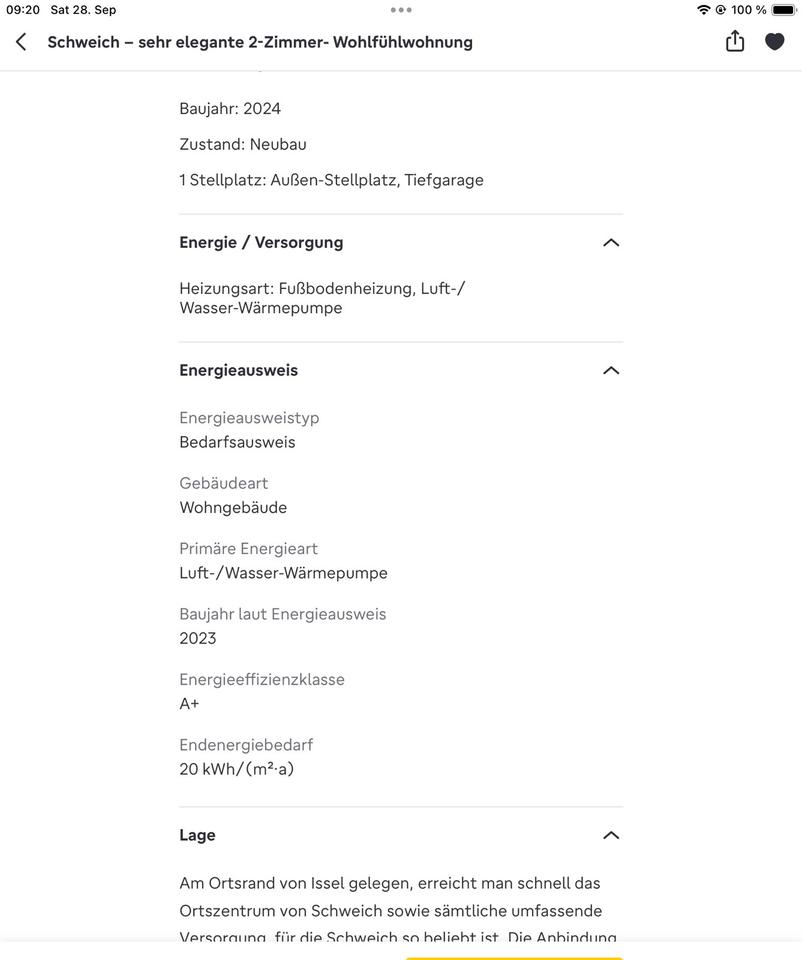Viewport: 802px width, 960px height.
Task: Toggle the heart favorite icon
Action: tap(775, 42)
